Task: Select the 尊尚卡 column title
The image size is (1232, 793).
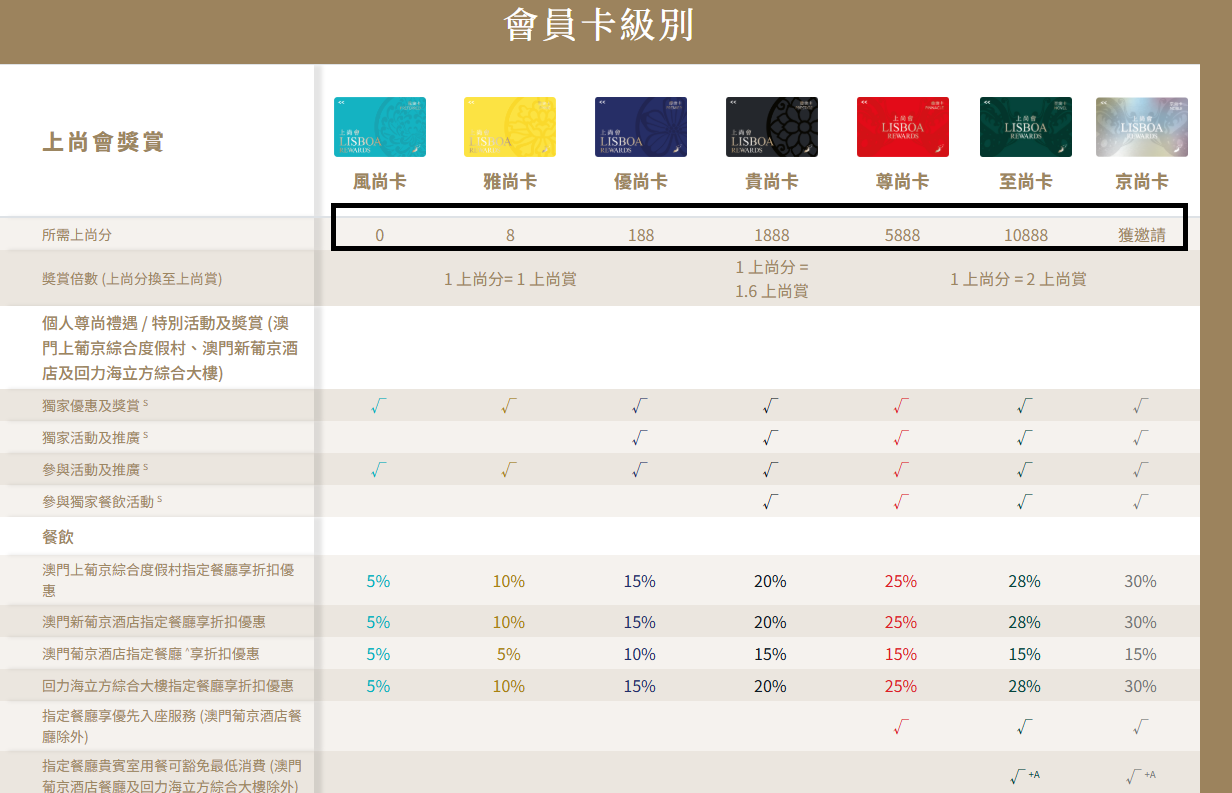Action: [x=902, y=182]
